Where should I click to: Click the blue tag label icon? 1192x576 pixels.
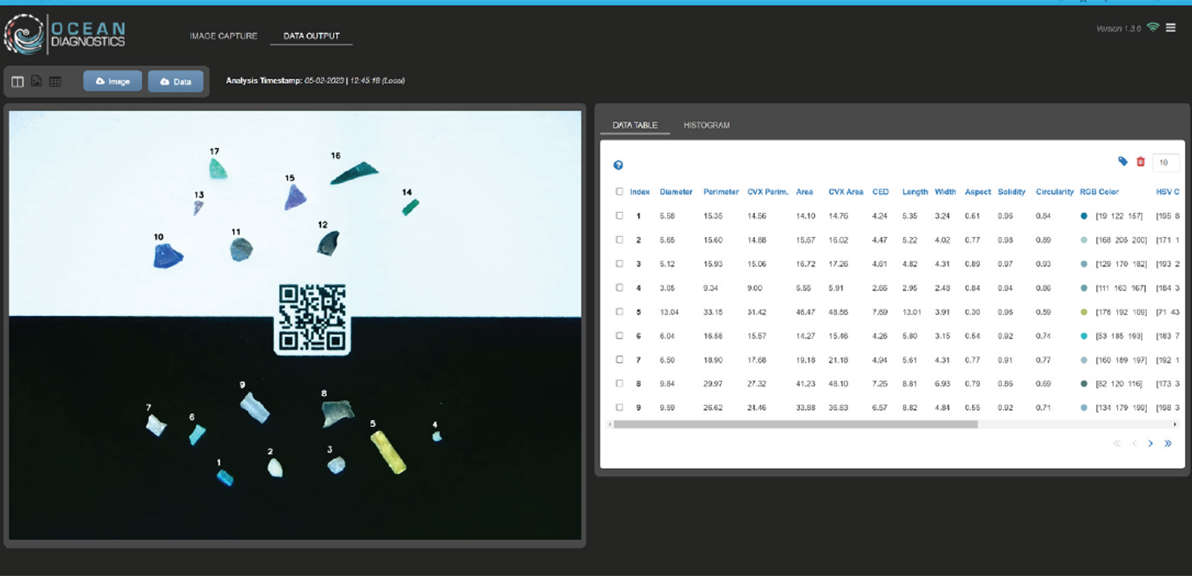coord(1123,161)
